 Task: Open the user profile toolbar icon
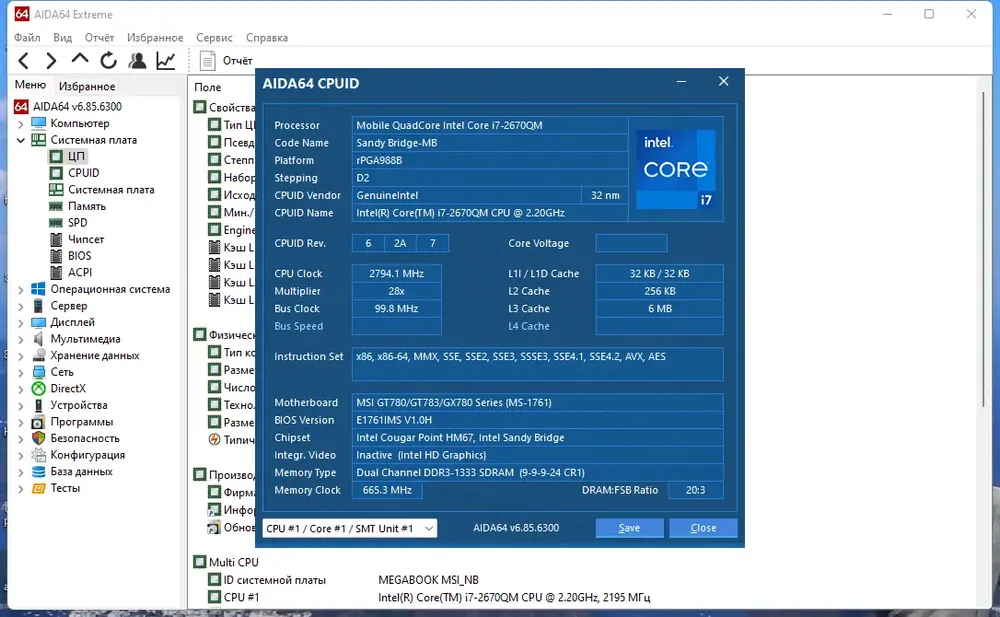coord(137,61)
